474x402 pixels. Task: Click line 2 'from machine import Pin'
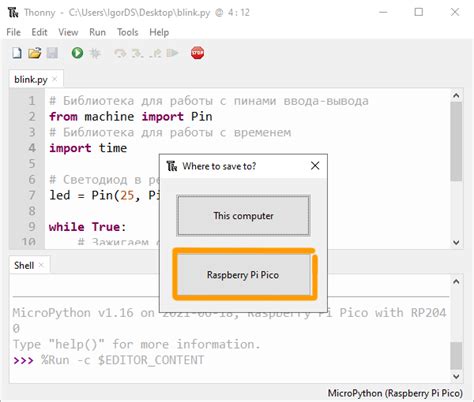click(131, 116)
